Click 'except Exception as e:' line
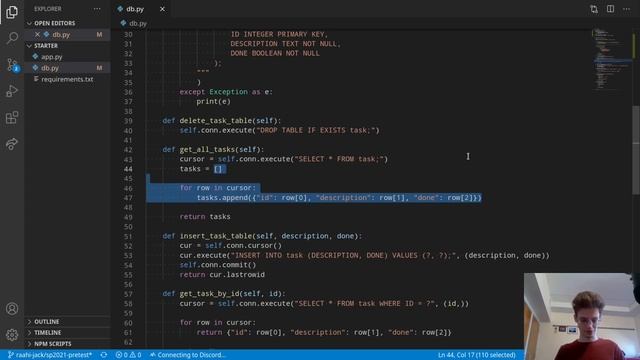Screen dimensions: 640x360 (226, 92)
